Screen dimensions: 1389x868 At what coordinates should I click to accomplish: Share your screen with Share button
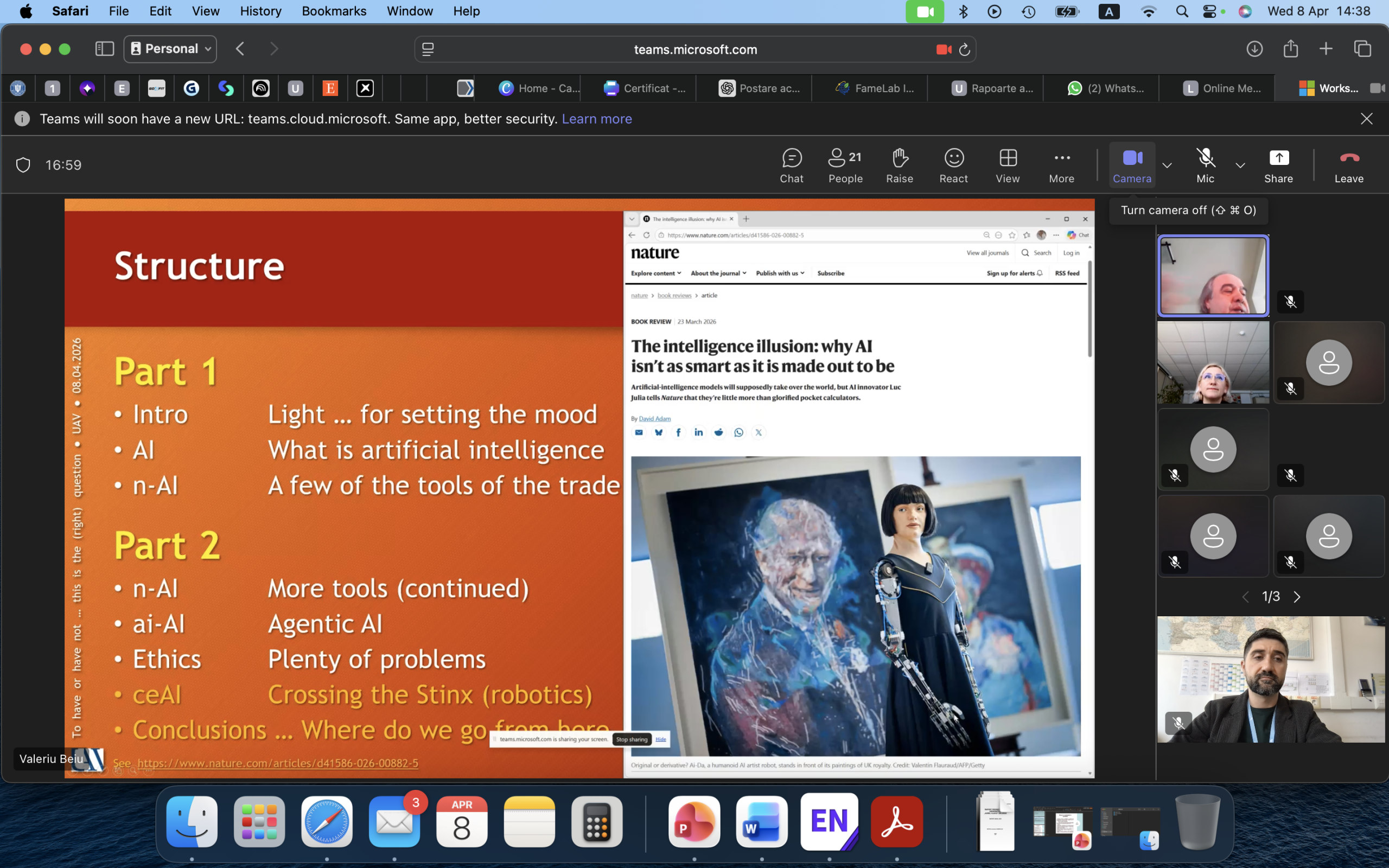pos(1278,165)
